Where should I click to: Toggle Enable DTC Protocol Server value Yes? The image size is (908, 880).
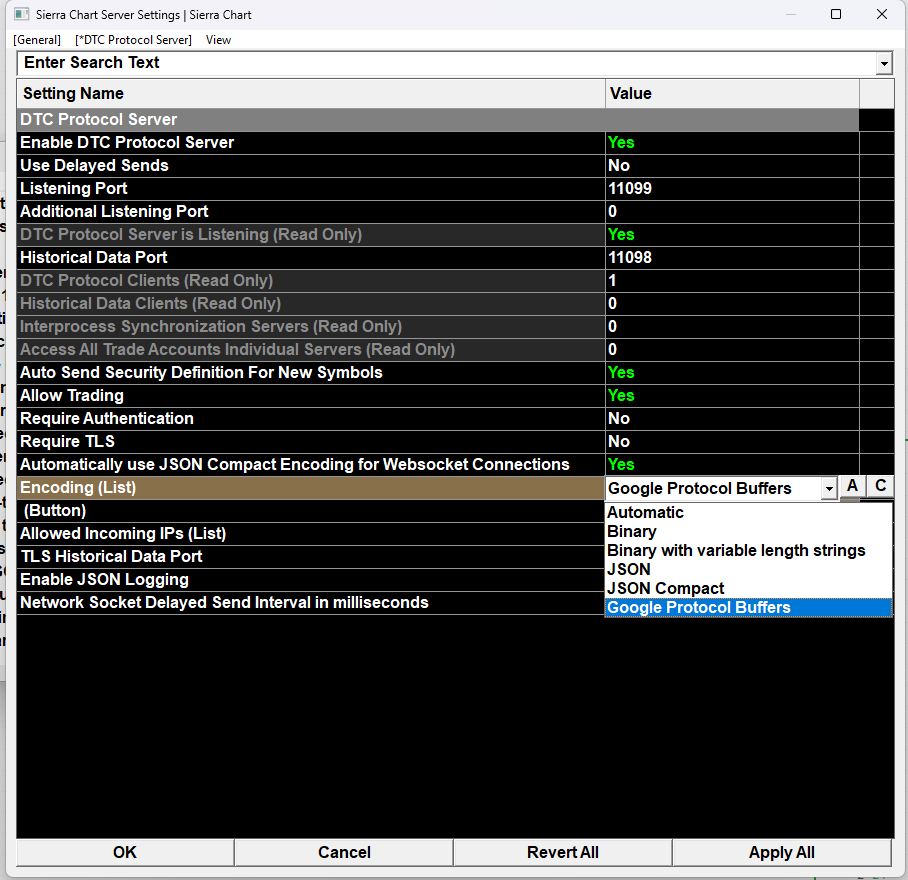click(x=732, y=142)
